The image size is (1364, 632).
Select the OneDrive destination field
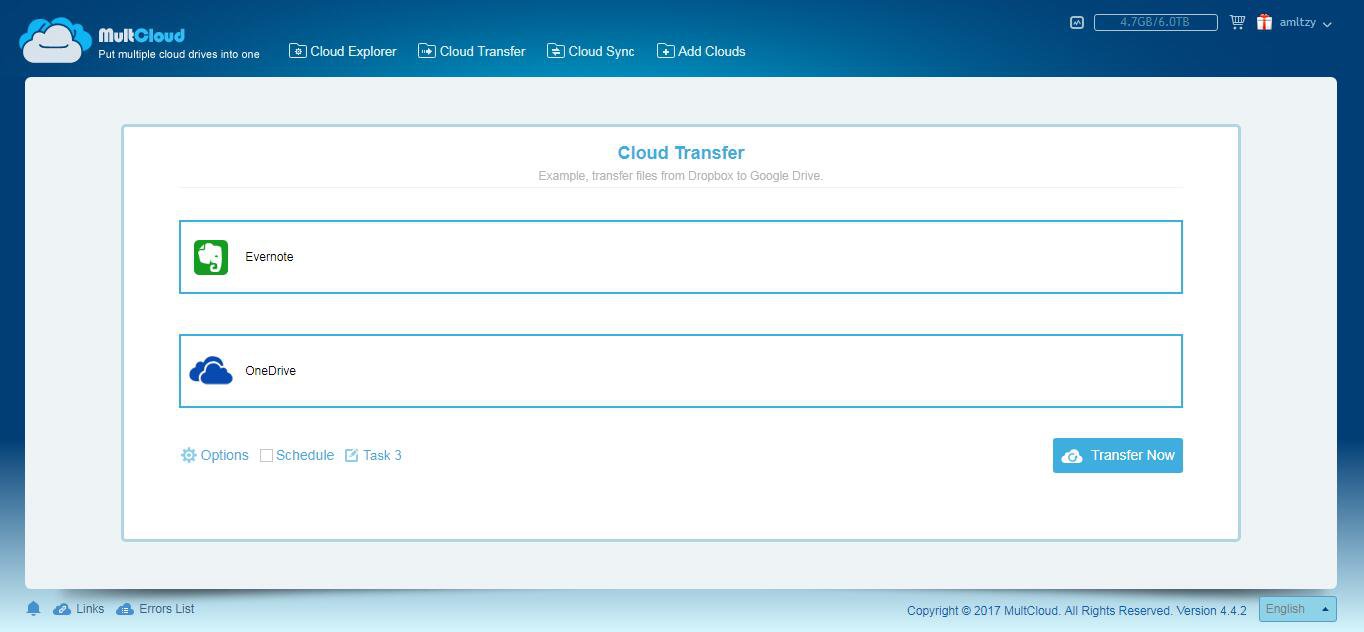[681, 371]
